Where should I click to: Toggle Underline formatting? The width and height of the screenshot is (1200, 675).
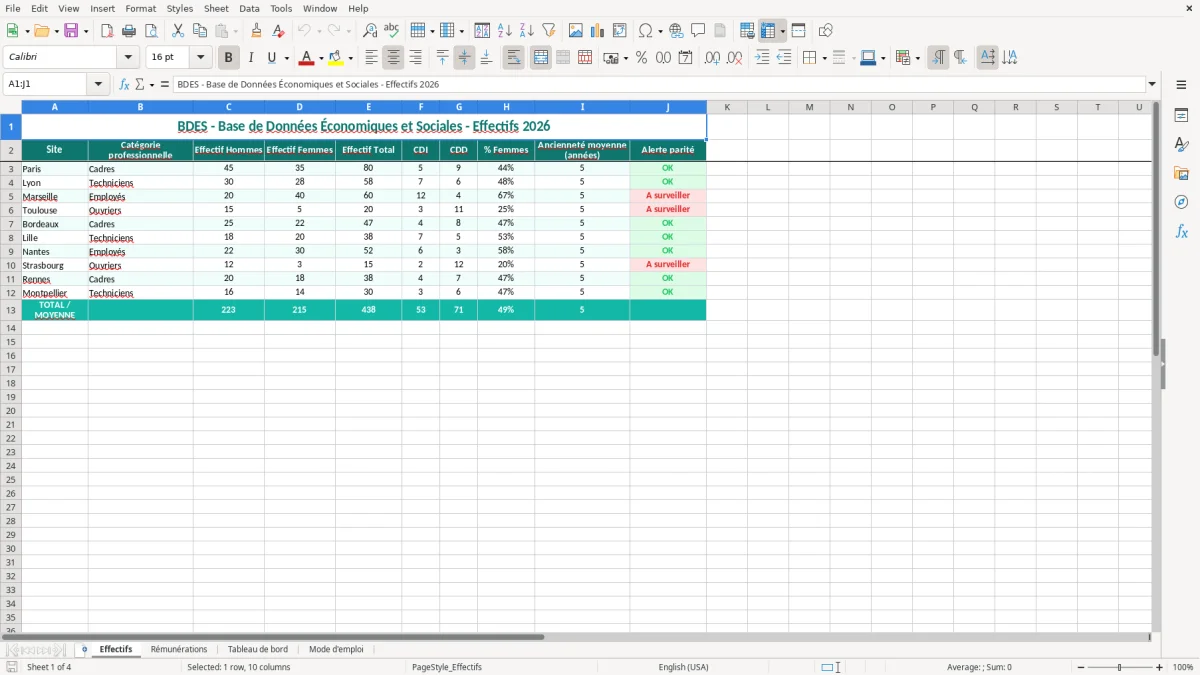(x=271, y=58)
